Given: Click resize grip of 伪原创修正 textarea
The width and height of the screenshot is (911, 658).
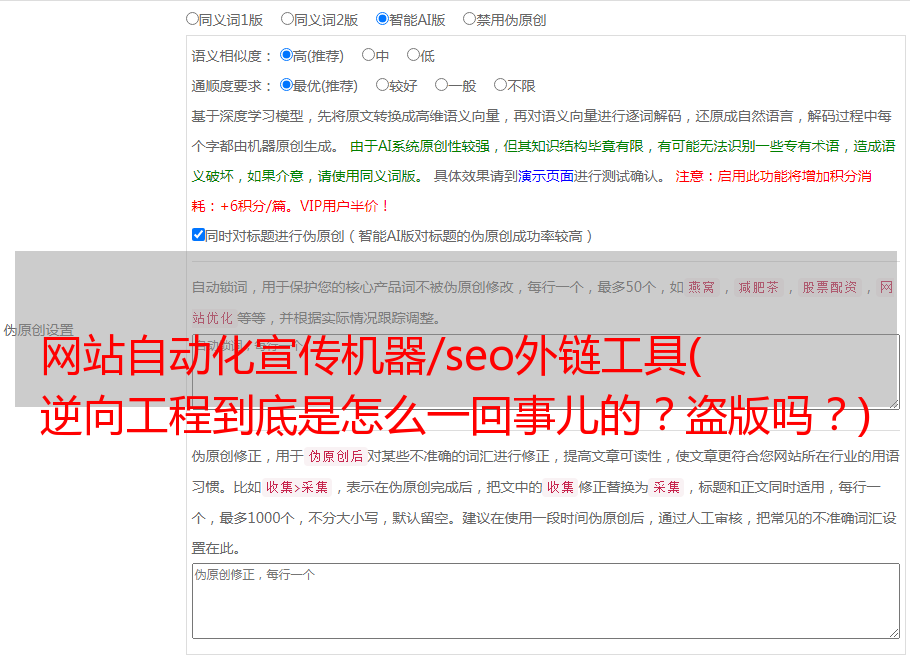Looking at the screenshot, I should tap(894, 633).
